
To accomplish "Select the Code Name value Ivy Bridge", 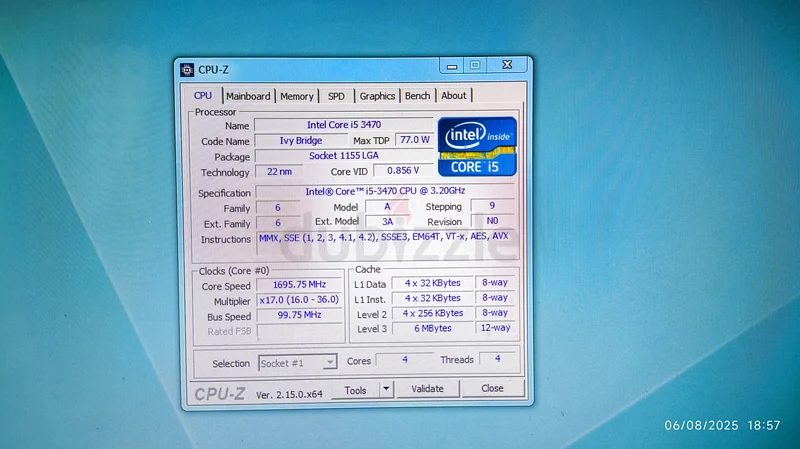I will (x=301, y=140).
